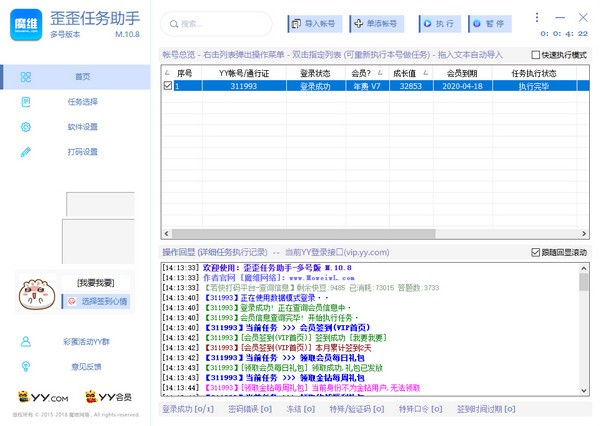Click the 执行完毕 task status cell
Viewport: 600px width, 426px height.
[x=534, y=86]
